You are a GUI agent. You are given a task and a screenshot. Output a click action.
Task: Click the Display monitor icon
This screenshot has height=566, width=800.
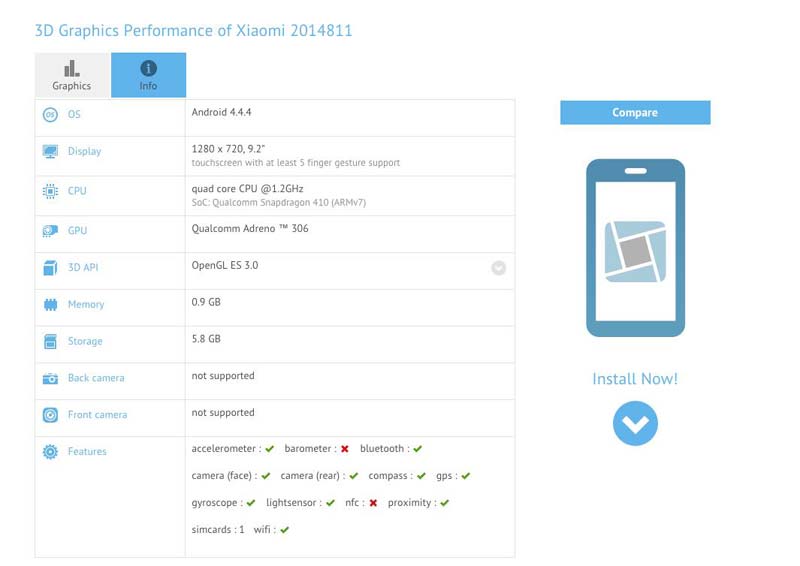(x=50, y=152)
